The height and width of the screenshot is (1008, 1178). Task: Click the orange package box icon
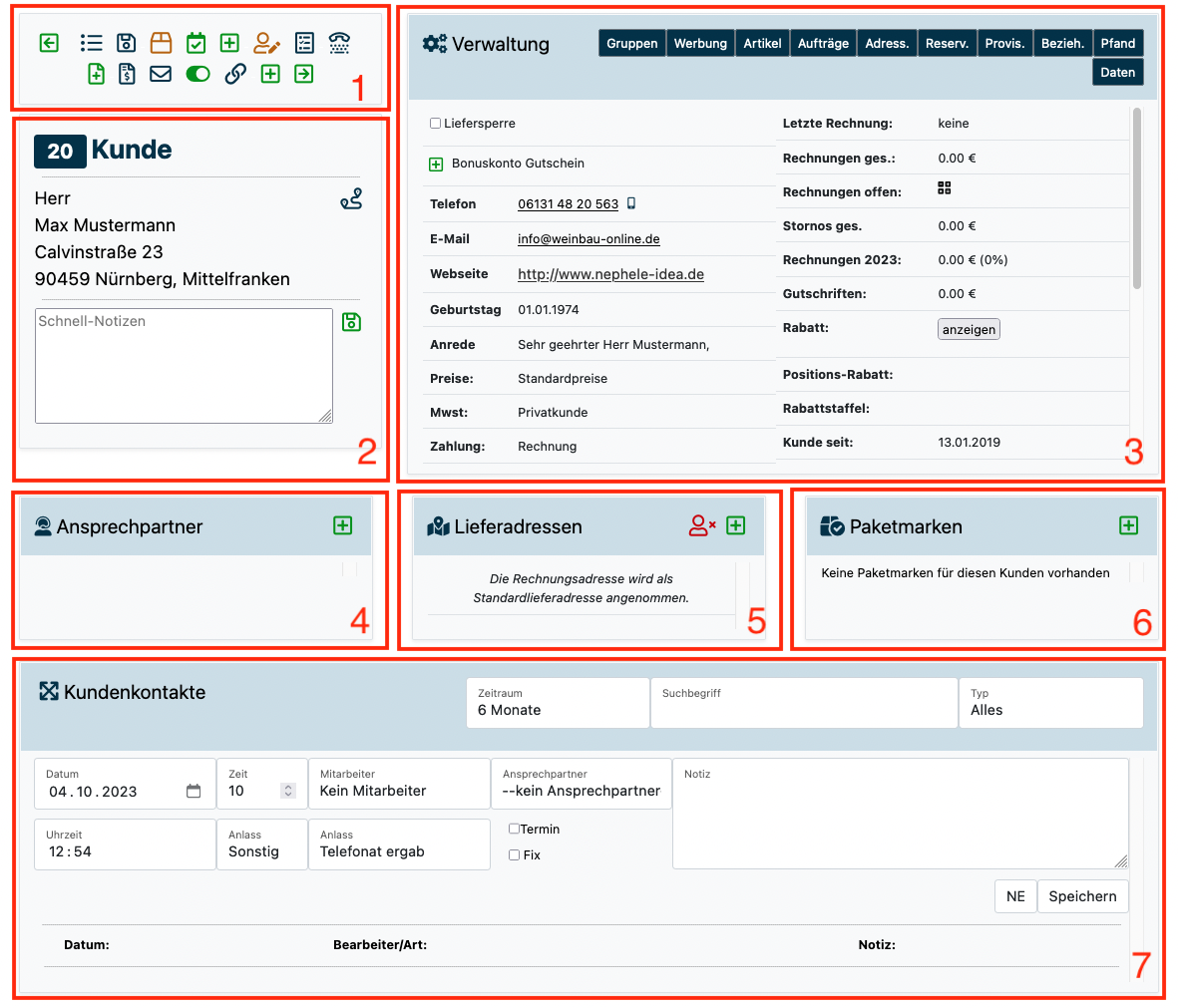point(161,43)
